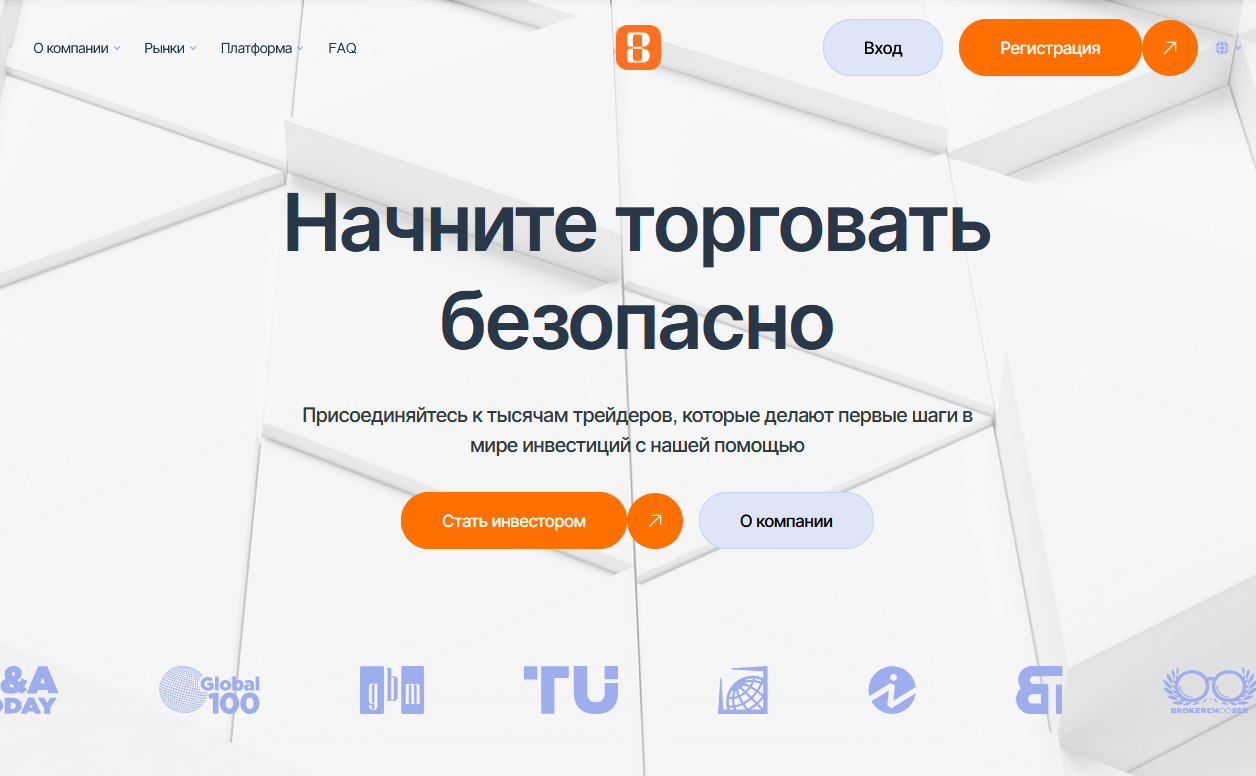Image resolution: width=1256 pixels, height=776 pixels.
Task: Click the Регистрация button
Action: (x=1050, y=48)
